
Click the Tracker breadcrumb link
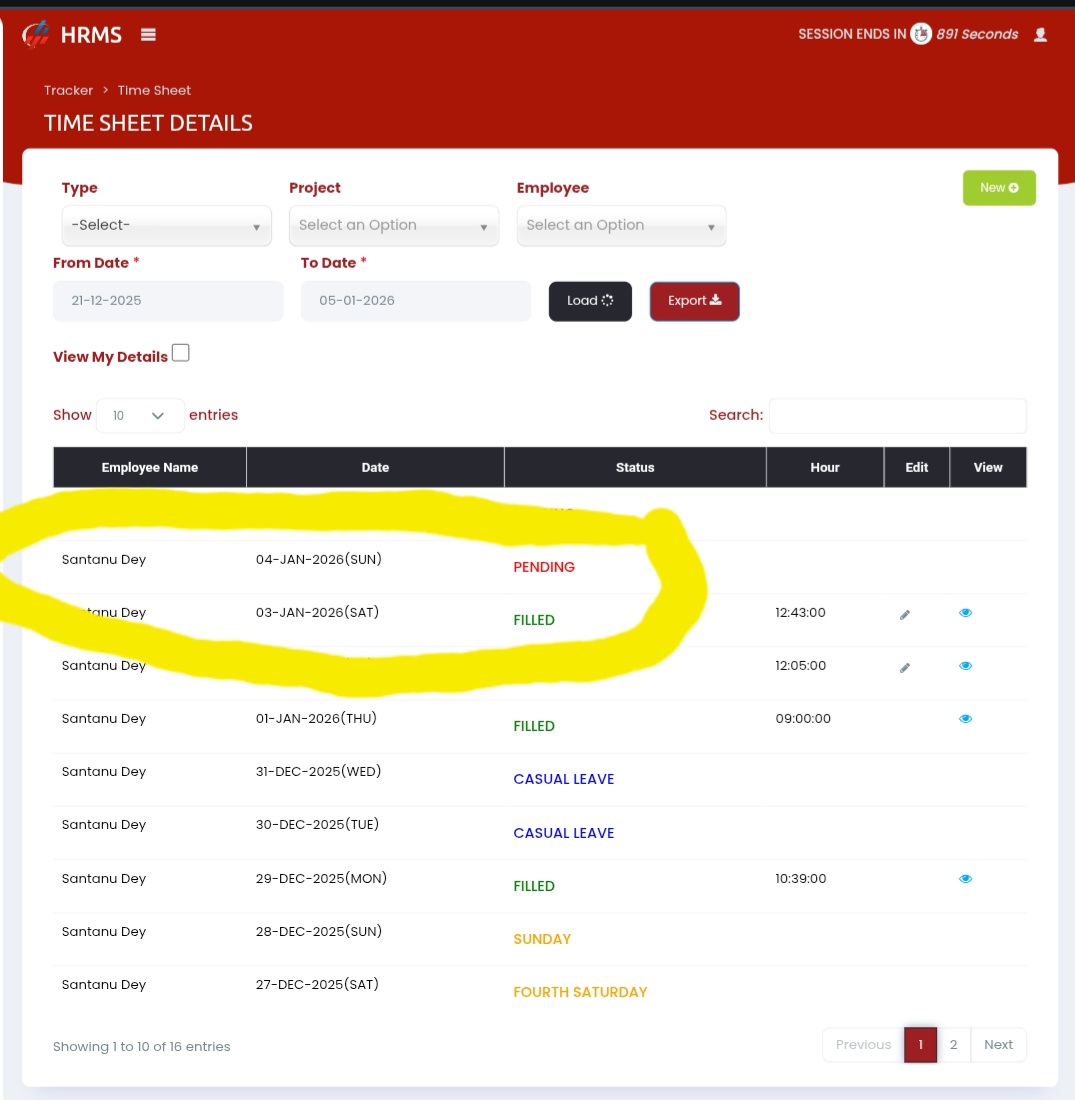click(68, 90)
